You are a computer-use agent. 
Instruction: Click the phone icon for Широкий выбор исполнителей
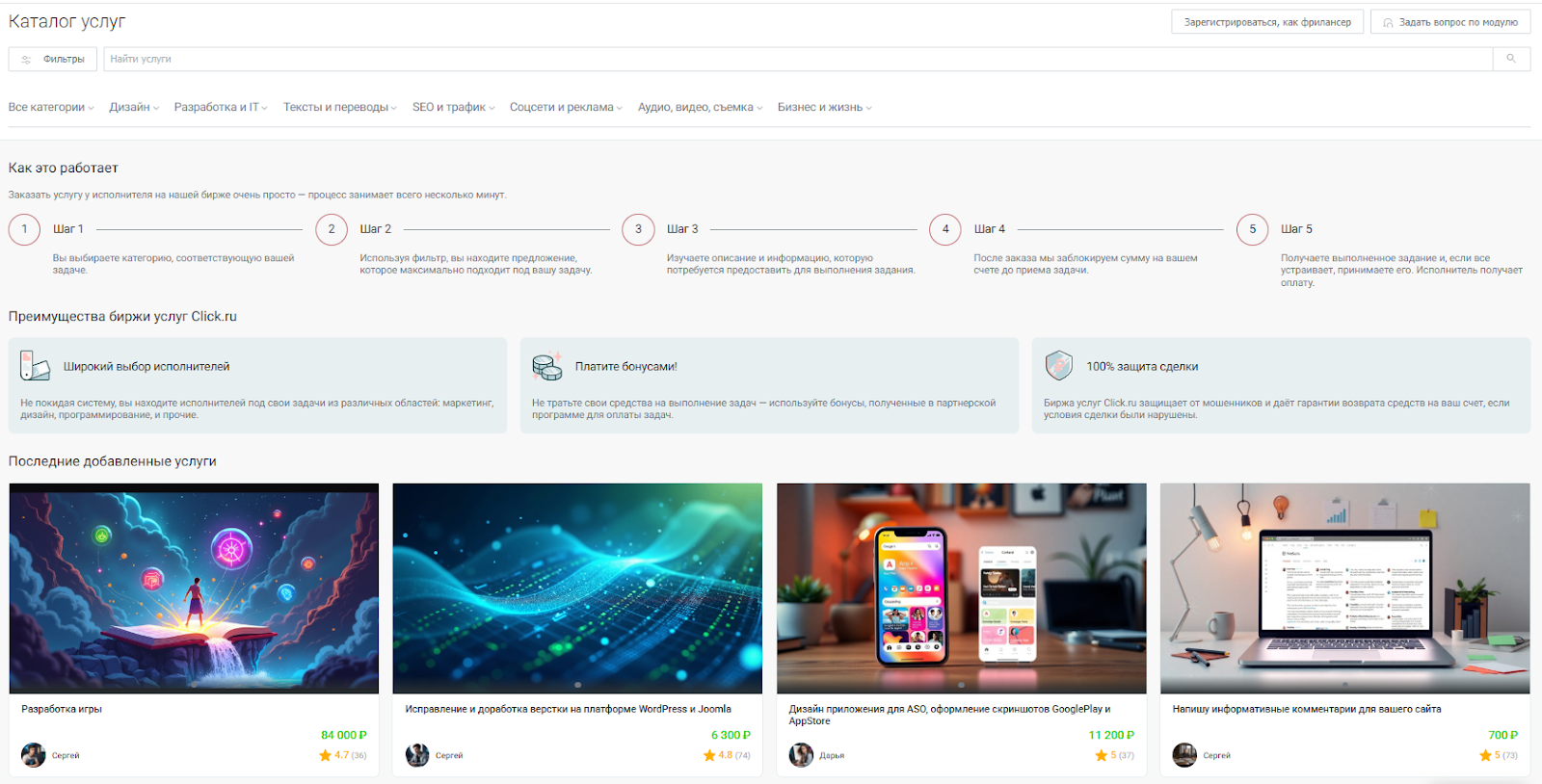[35, 366]
